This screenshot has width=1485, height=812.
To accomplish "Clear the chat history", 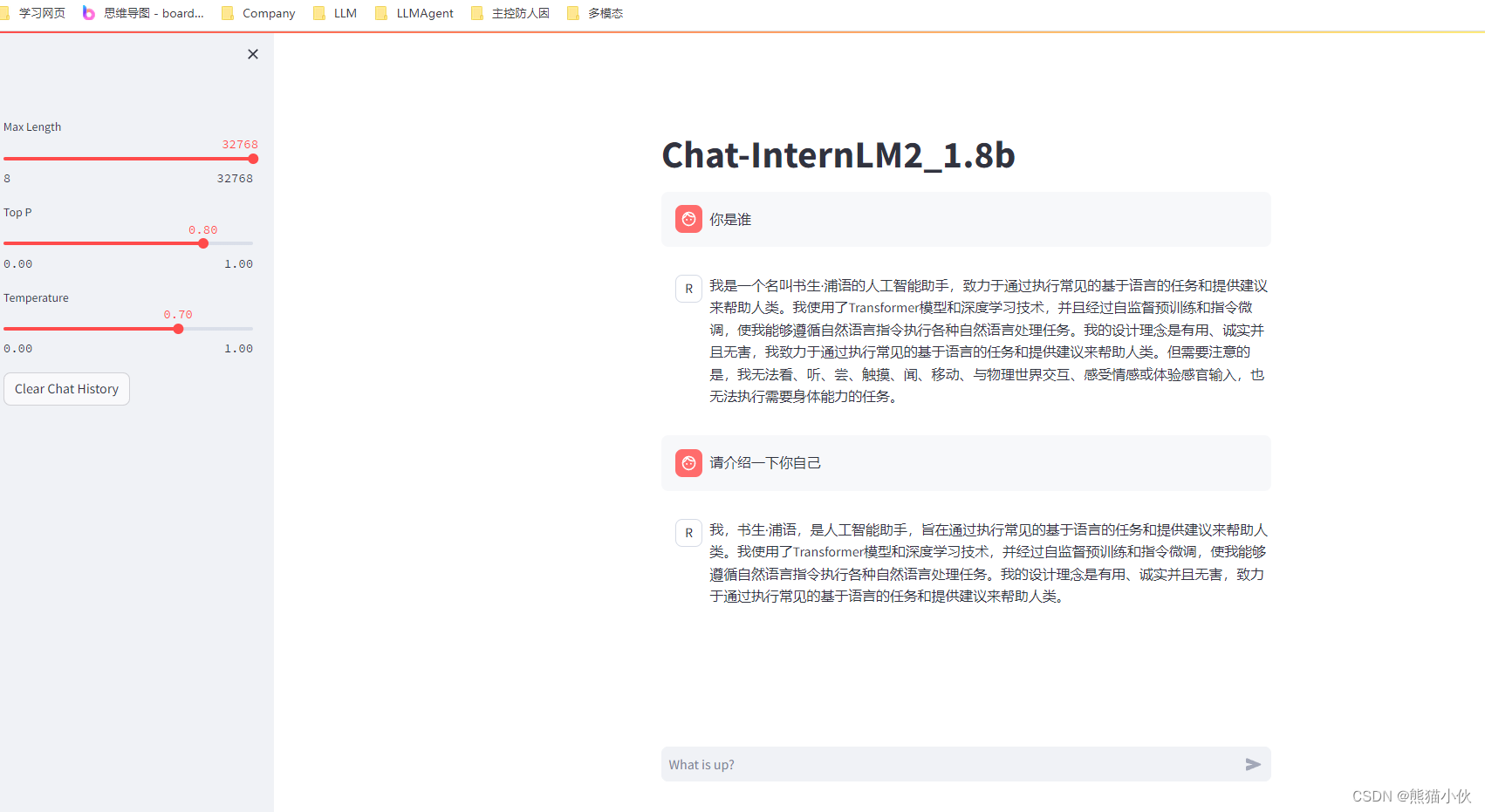I will coord(66,389).
